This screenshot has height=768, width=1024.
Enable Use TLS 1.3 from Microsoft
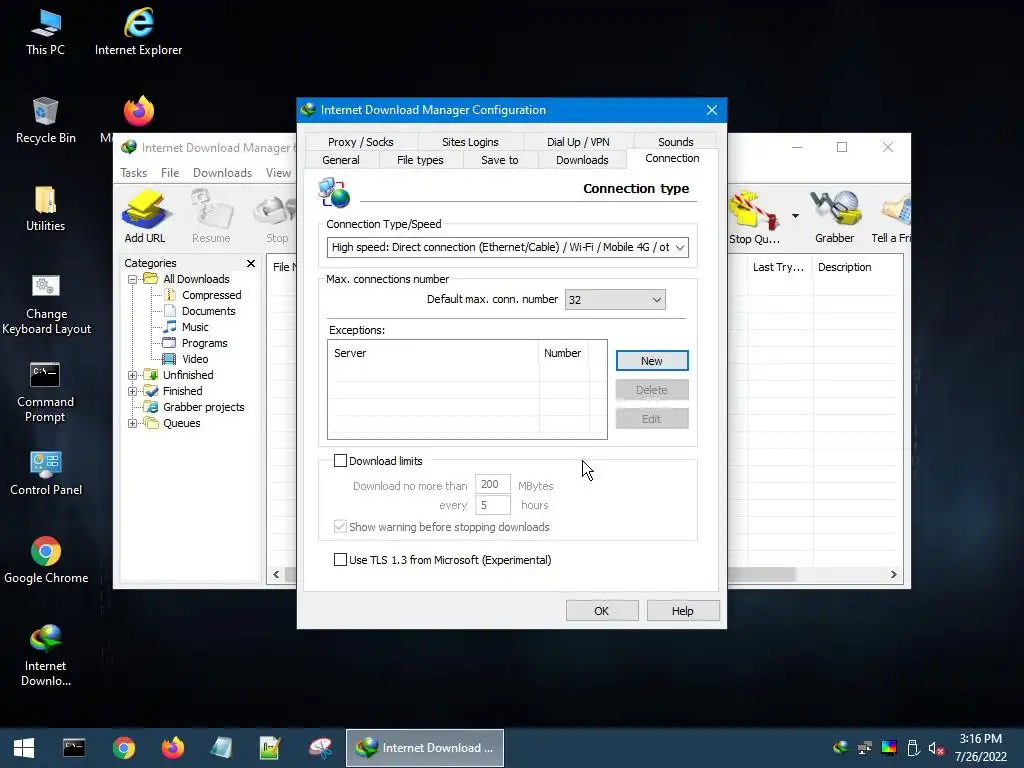[x=340, y=560]
